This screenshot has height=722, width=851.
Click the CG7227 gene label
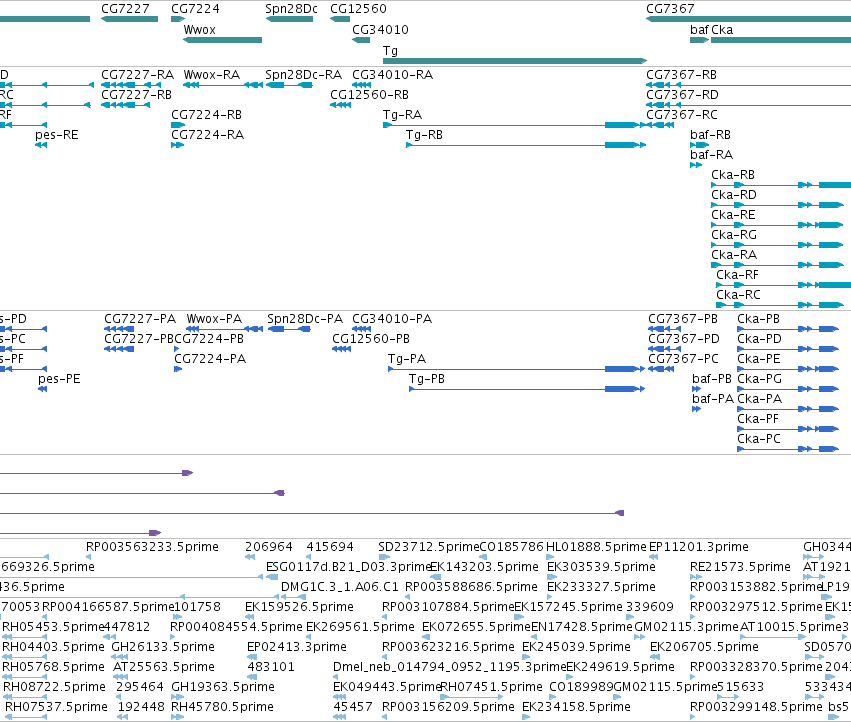[x=125, y=9]
